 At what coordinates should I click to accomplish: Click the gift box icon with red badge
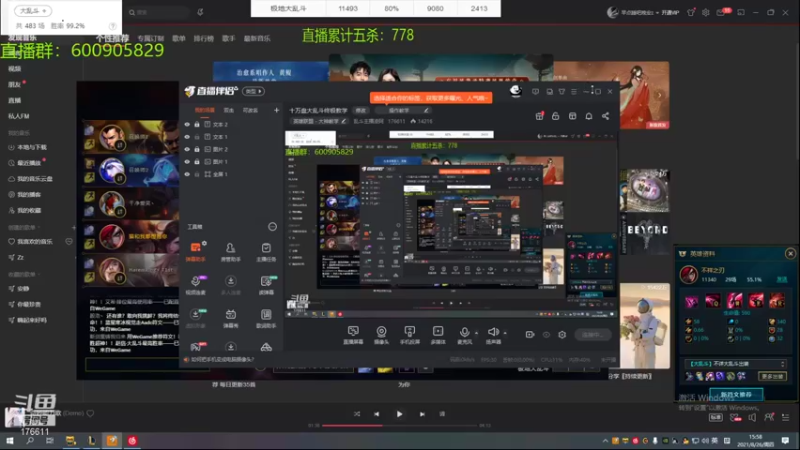(x=539, y=116)
